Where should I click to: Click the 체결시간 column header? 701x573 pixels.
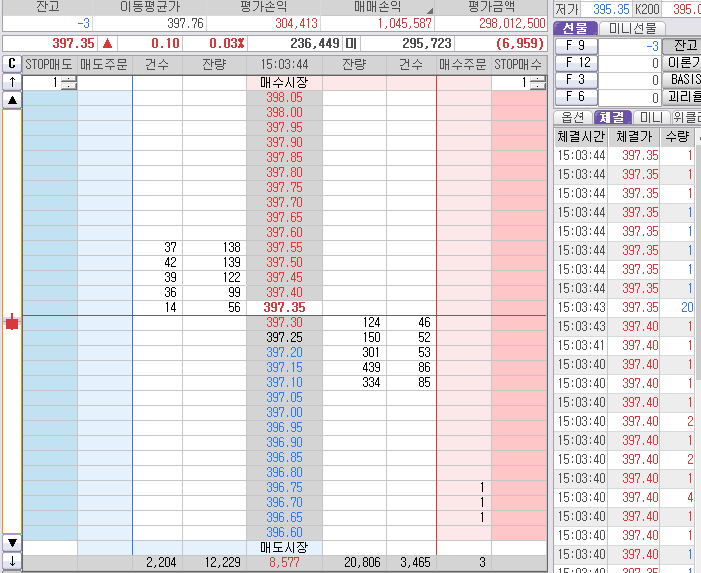[581, 136]
